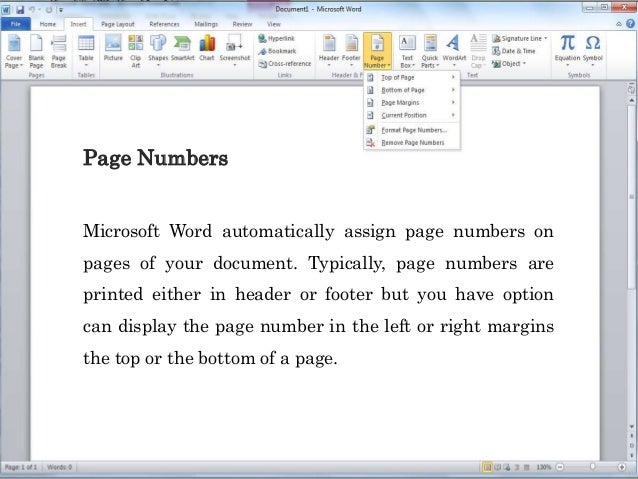Image resolution: width=638 pixels, height=479 pixels.
Task: Insert a Chart
Action: 207,49
